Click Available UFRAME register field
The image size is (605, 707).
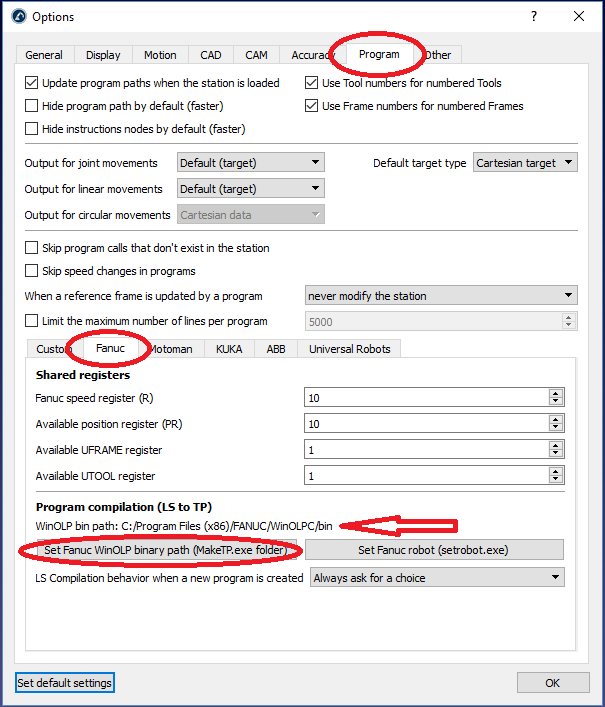426,450
